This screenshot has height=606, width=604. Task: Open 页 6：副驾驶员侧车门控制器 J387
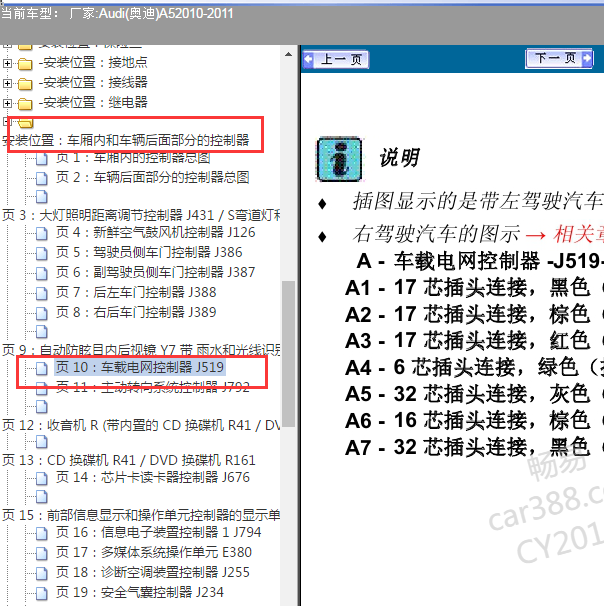pyautogui.click(x=155, y=272)
